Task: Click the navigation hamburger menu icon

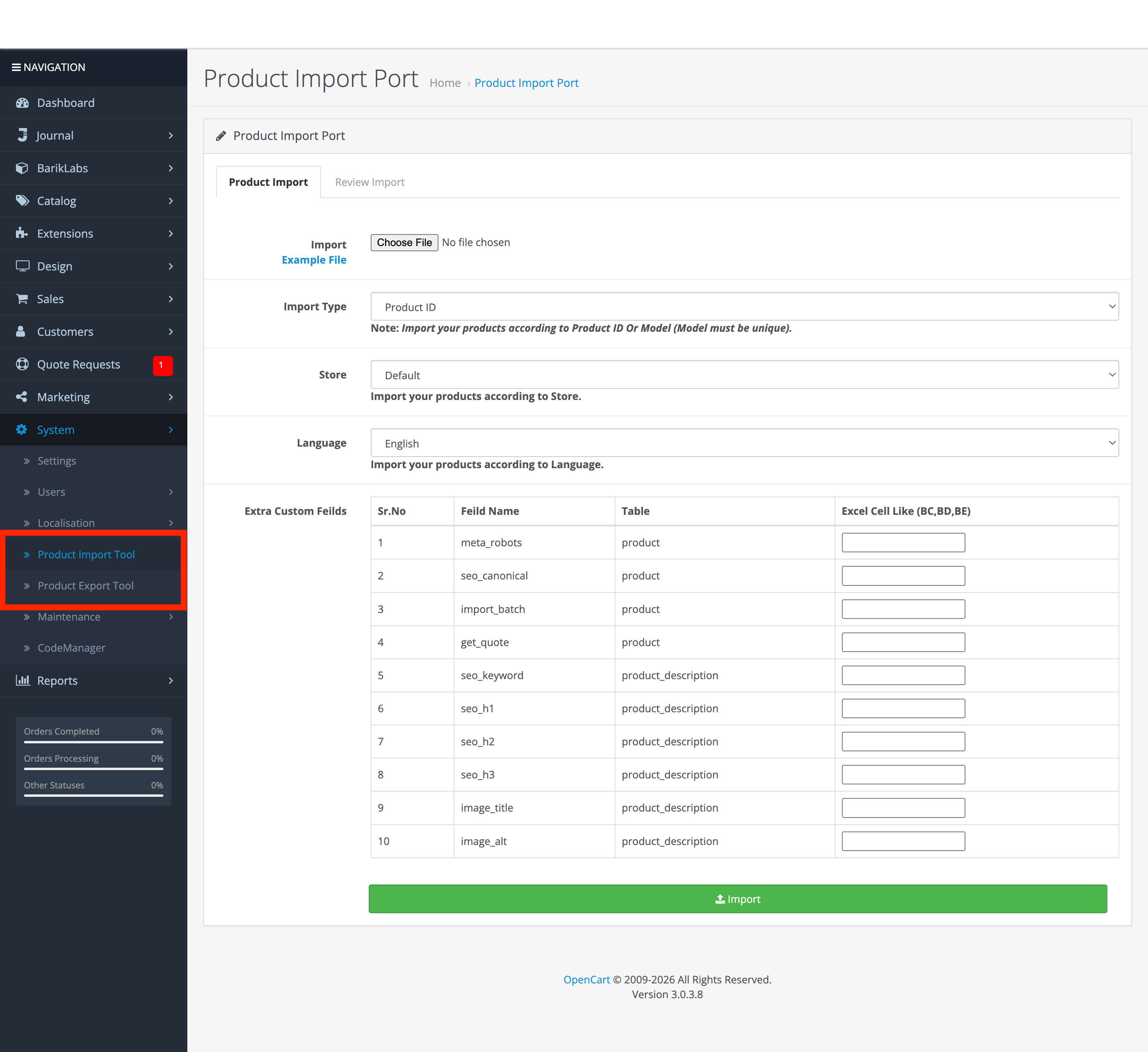Action: [x=16, y=67]
